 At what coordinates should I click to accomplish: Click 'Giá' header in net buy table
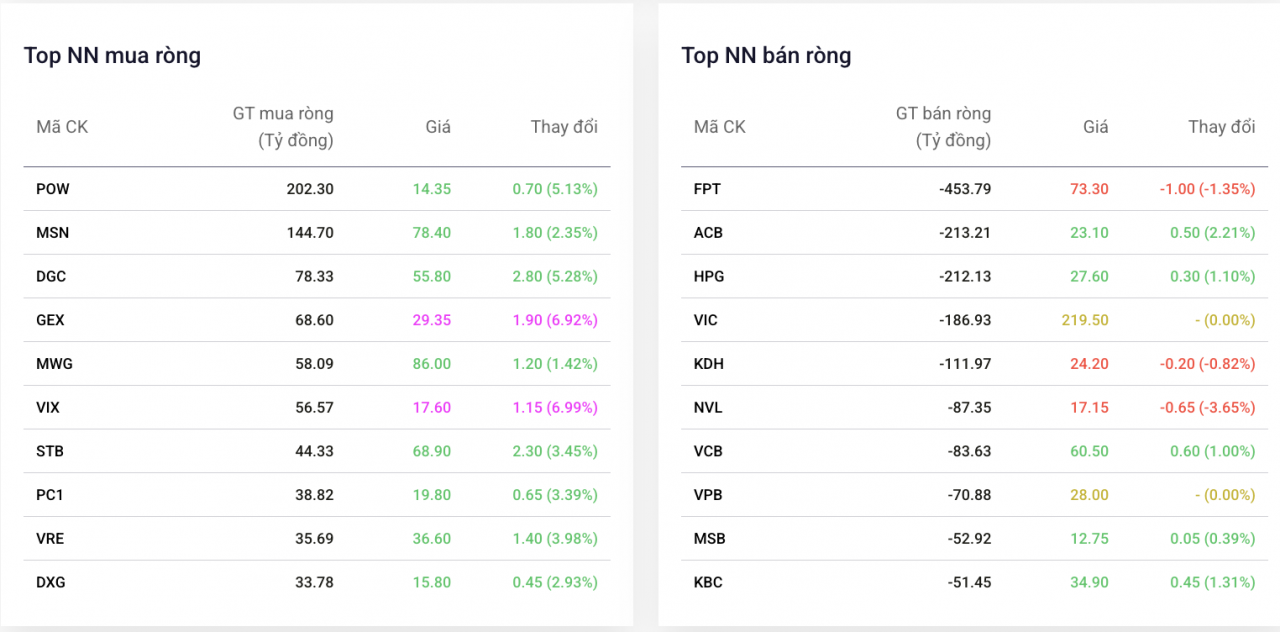[438, 127]
